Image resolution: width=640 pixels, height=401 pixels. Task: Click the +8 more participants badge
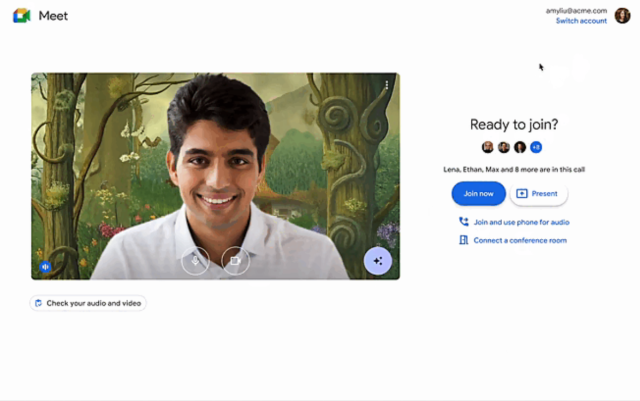point(536,147)
